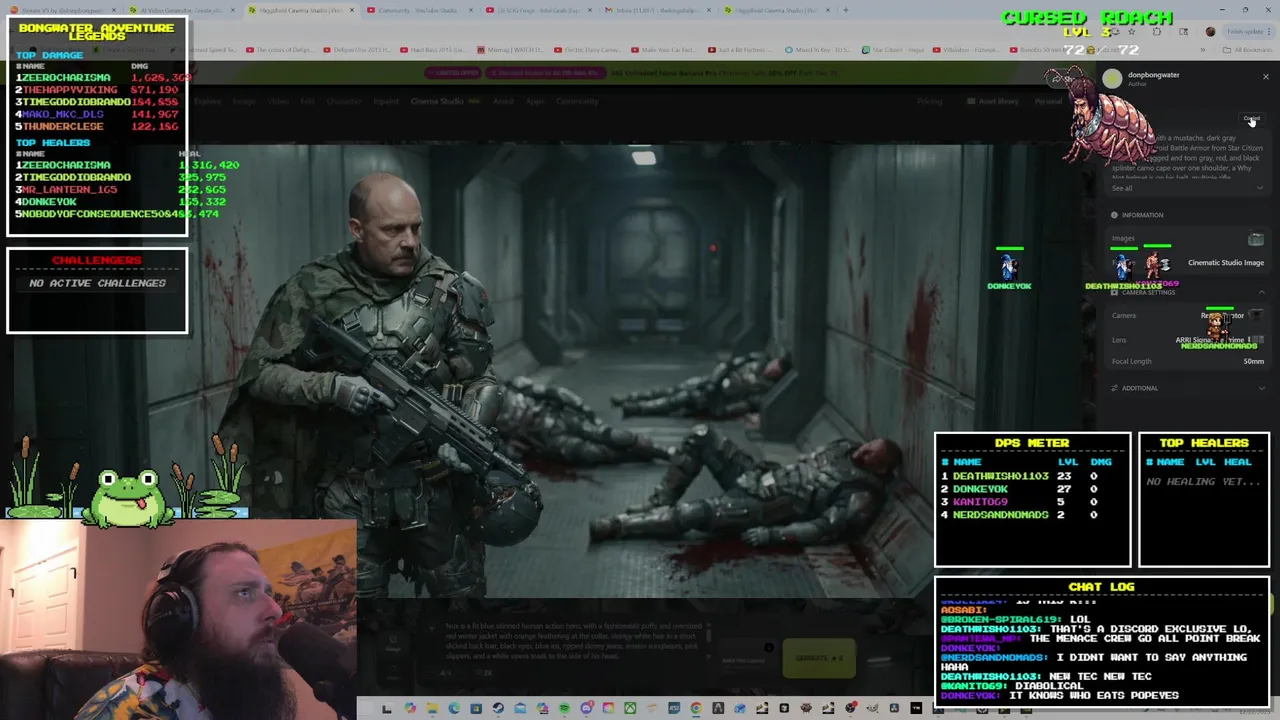1280x720 pixels.
Task: Open the Video nav item
Action: 278,101
